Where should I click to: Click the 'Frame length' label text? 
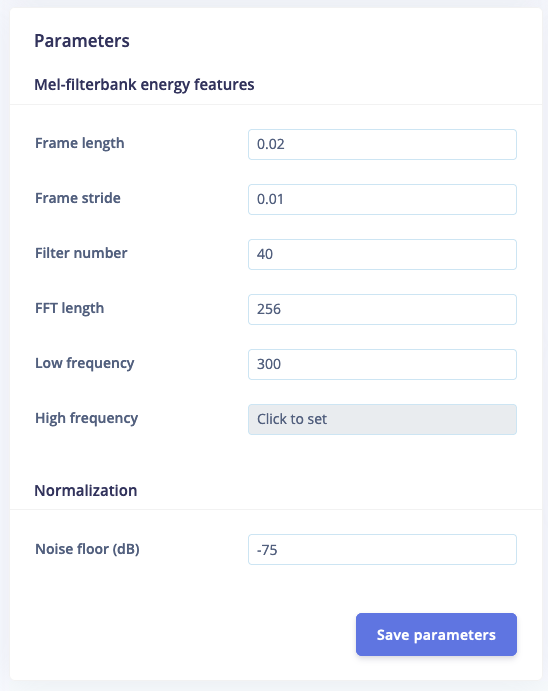(x=80, y=144)
